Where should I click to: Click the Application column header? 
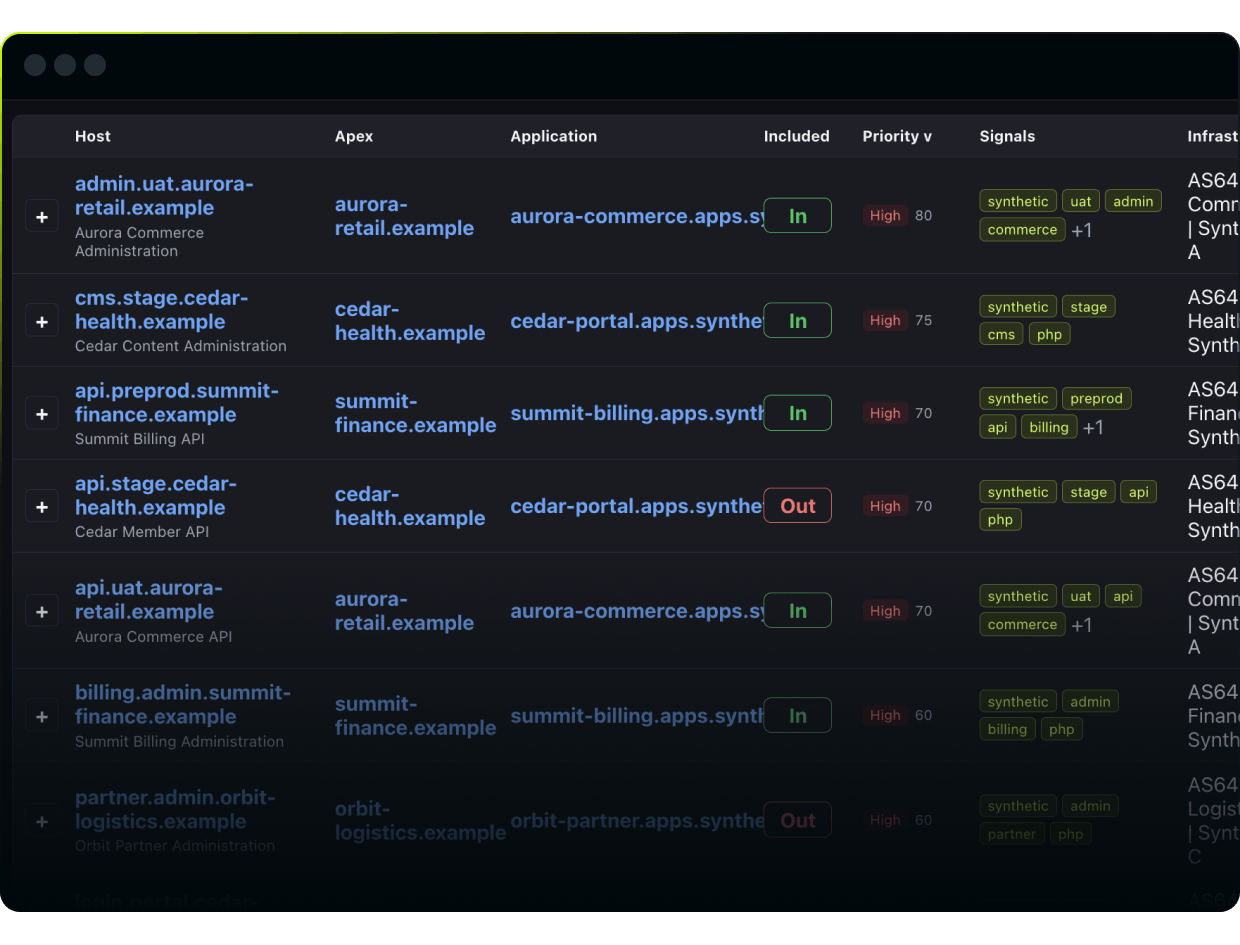pyautogui.click(x=554, y=136)
